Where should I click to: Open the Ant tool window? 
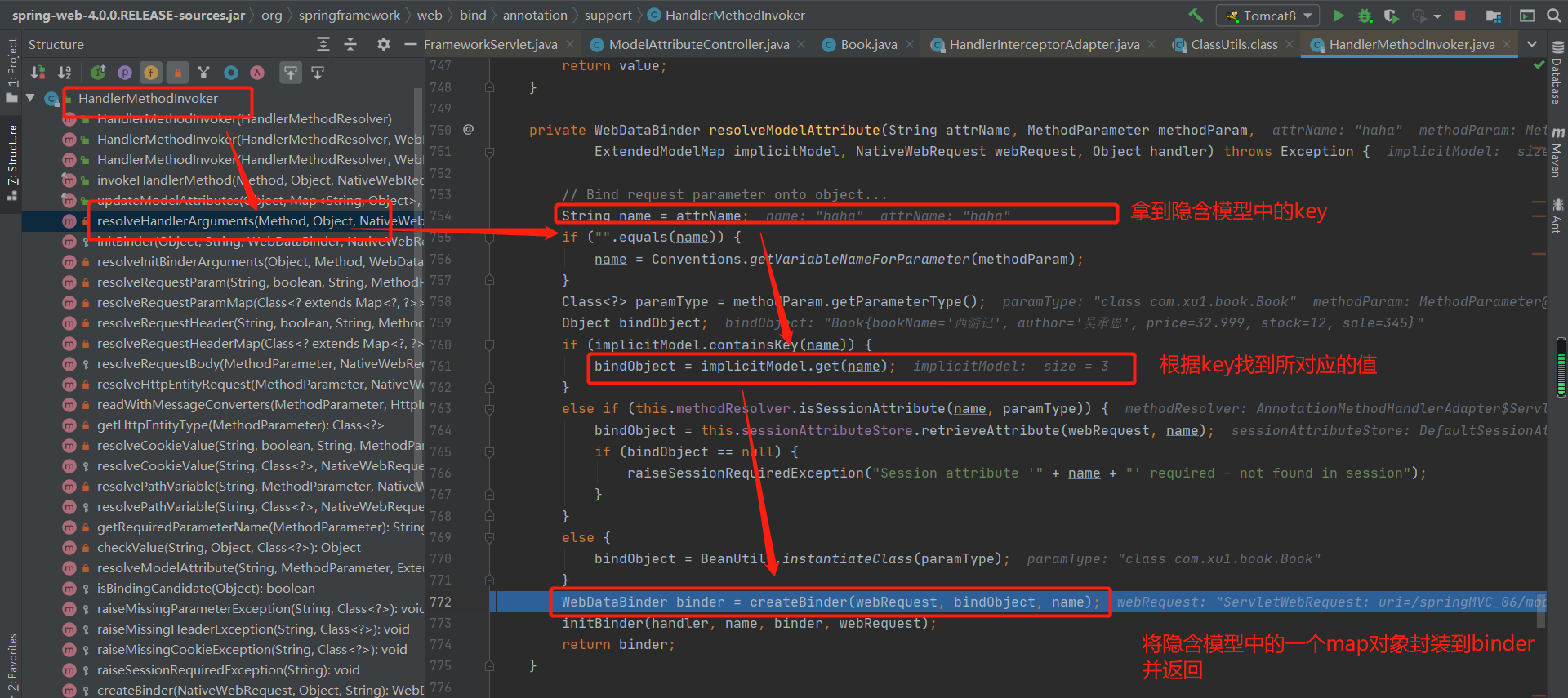click(x=1557, y=216)
